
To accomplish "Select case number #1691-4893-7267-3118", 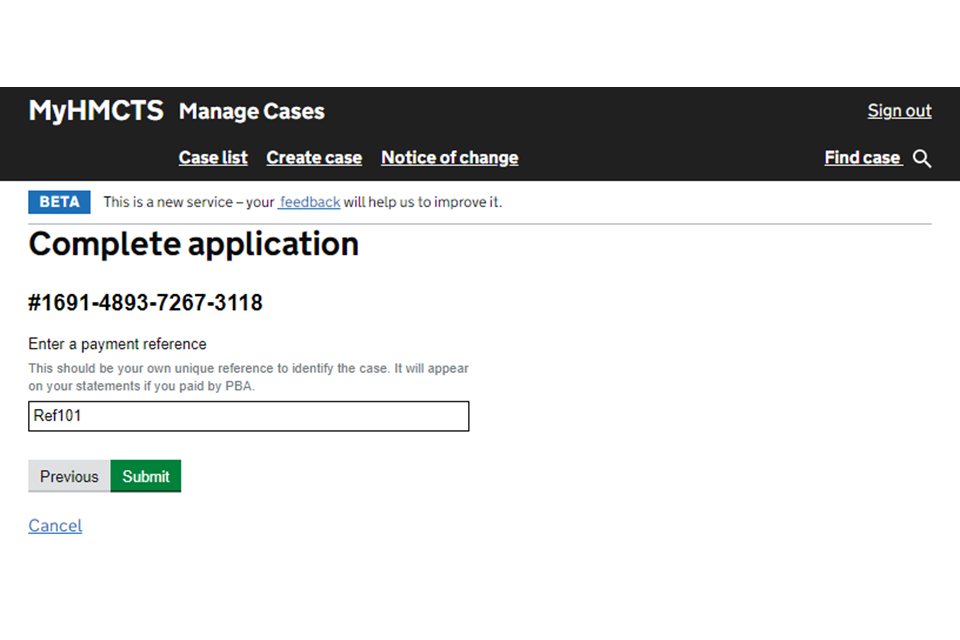I will point(145,303).
